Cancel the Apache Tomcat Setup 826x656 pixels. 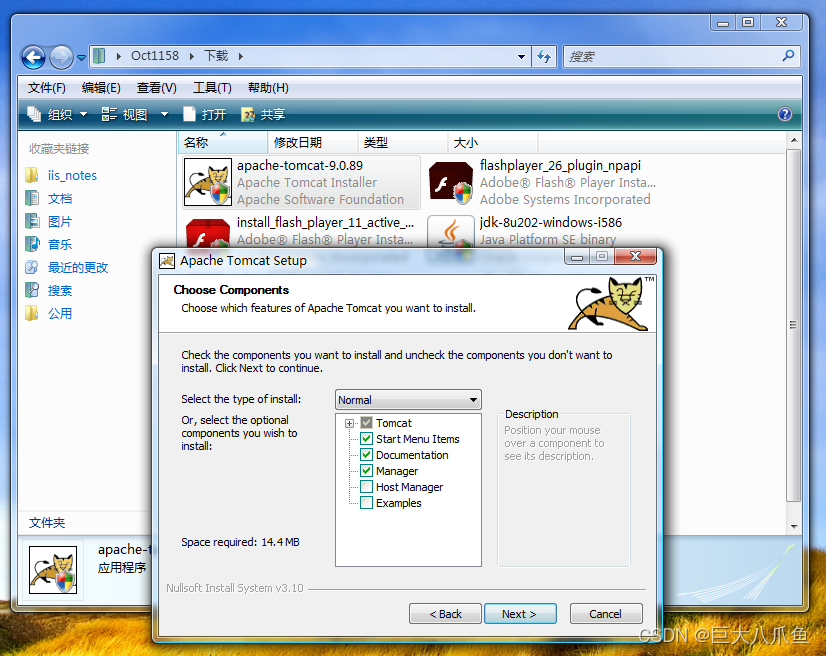pyautogui.click(x=606, y=614)
